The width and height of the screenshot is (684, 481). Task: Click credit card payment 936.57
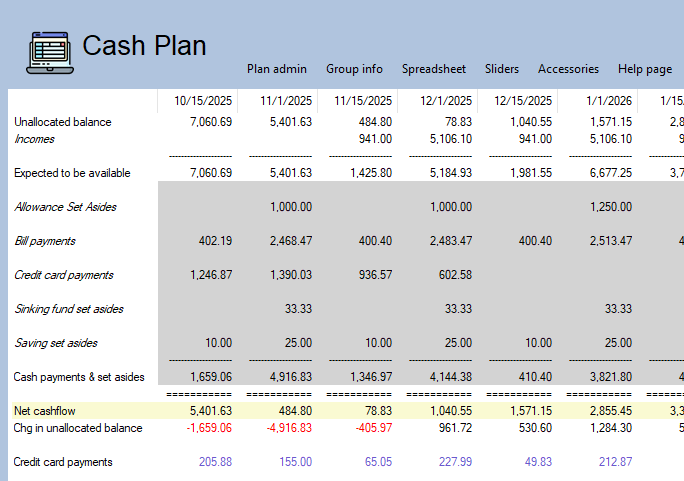pos(375,275)
